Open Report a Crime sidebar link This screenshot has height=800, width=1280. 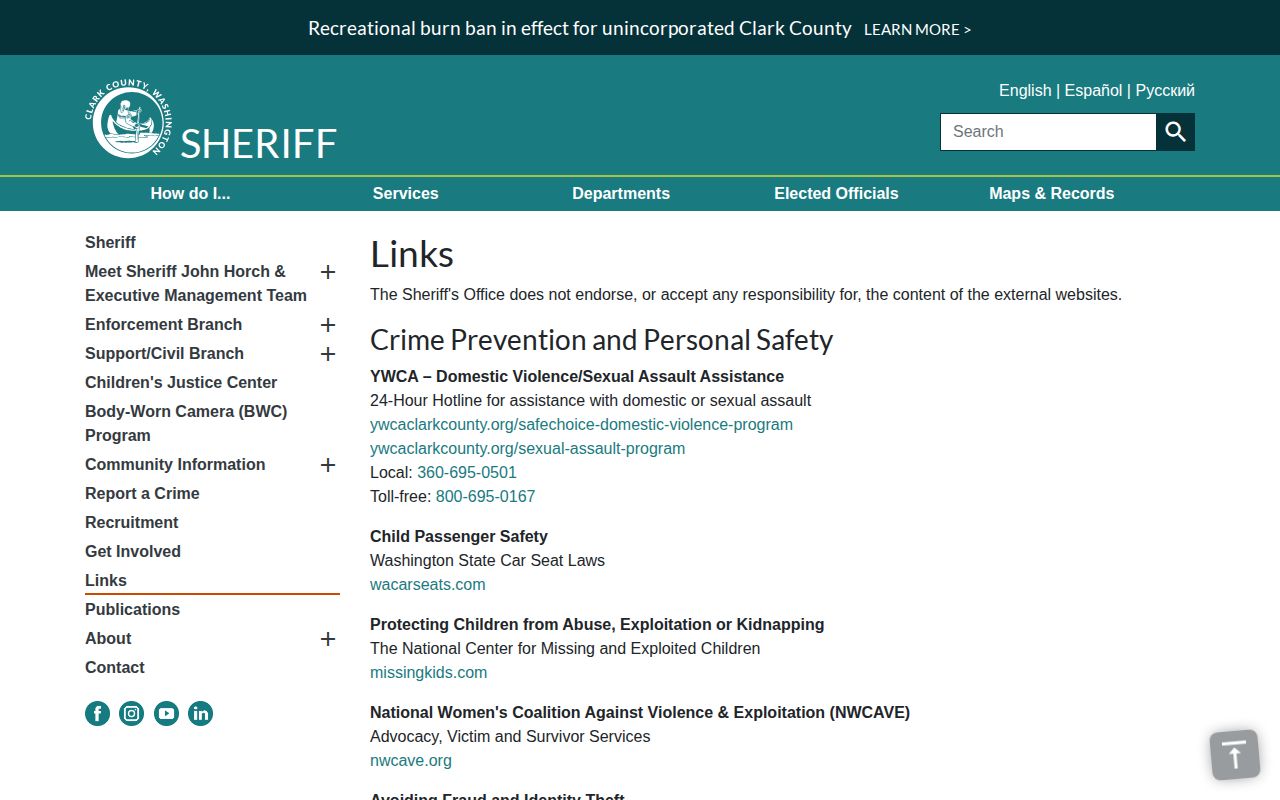click(x=142, y=493)
